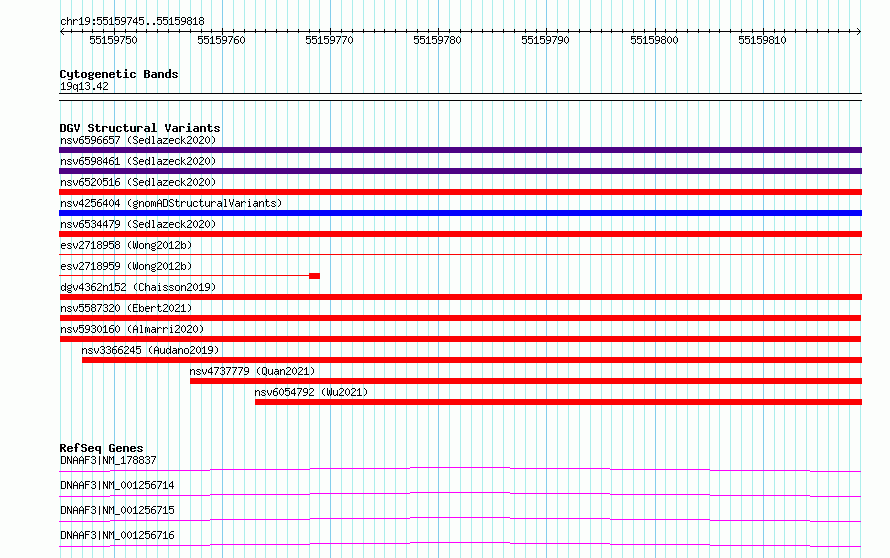Click the chr19:55159745..55159818 region label

pos(132,22)
